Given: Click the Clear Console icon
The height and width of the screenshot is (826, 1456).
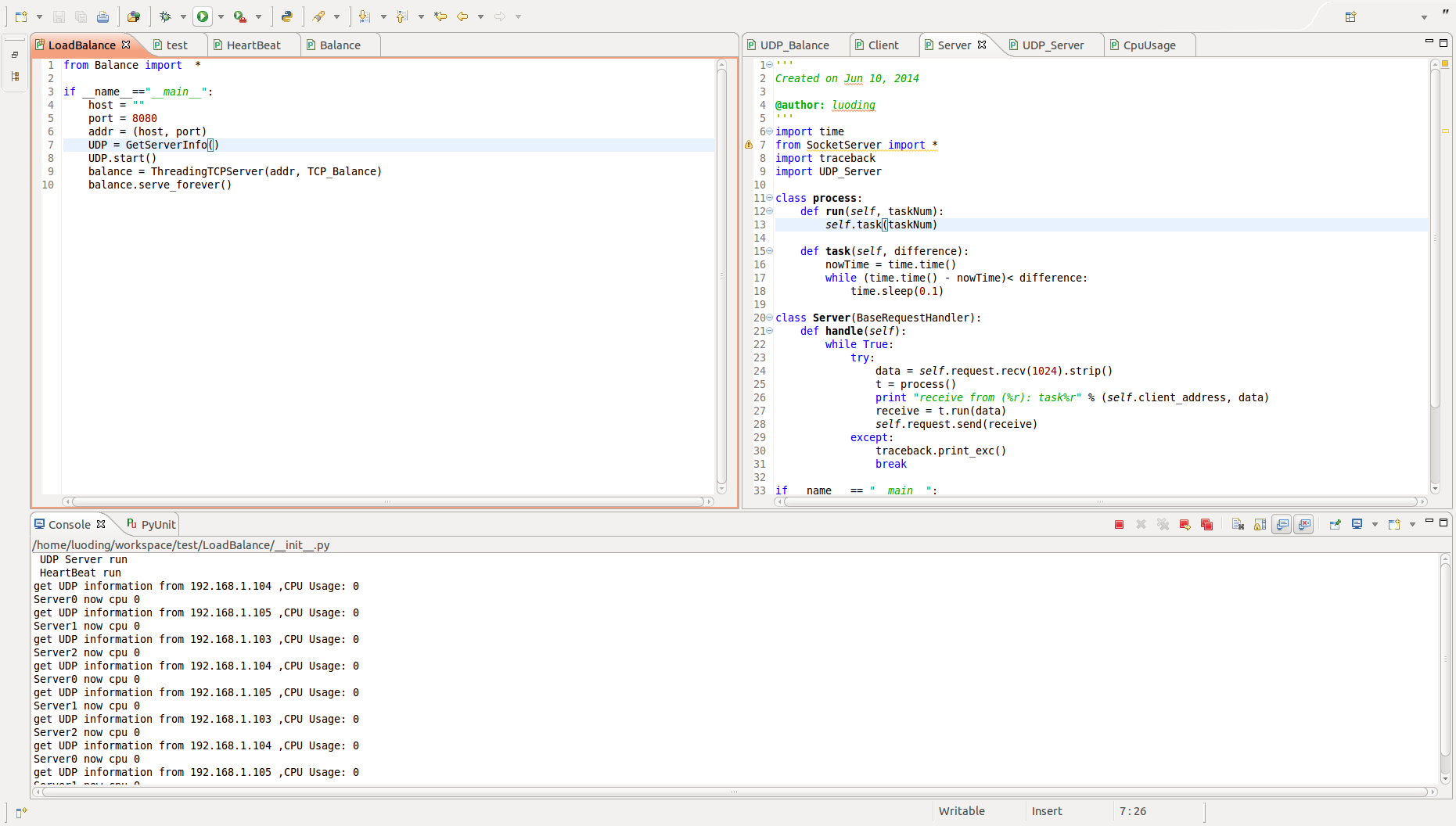Looking at the screenshot, I should click(1238, 525).
